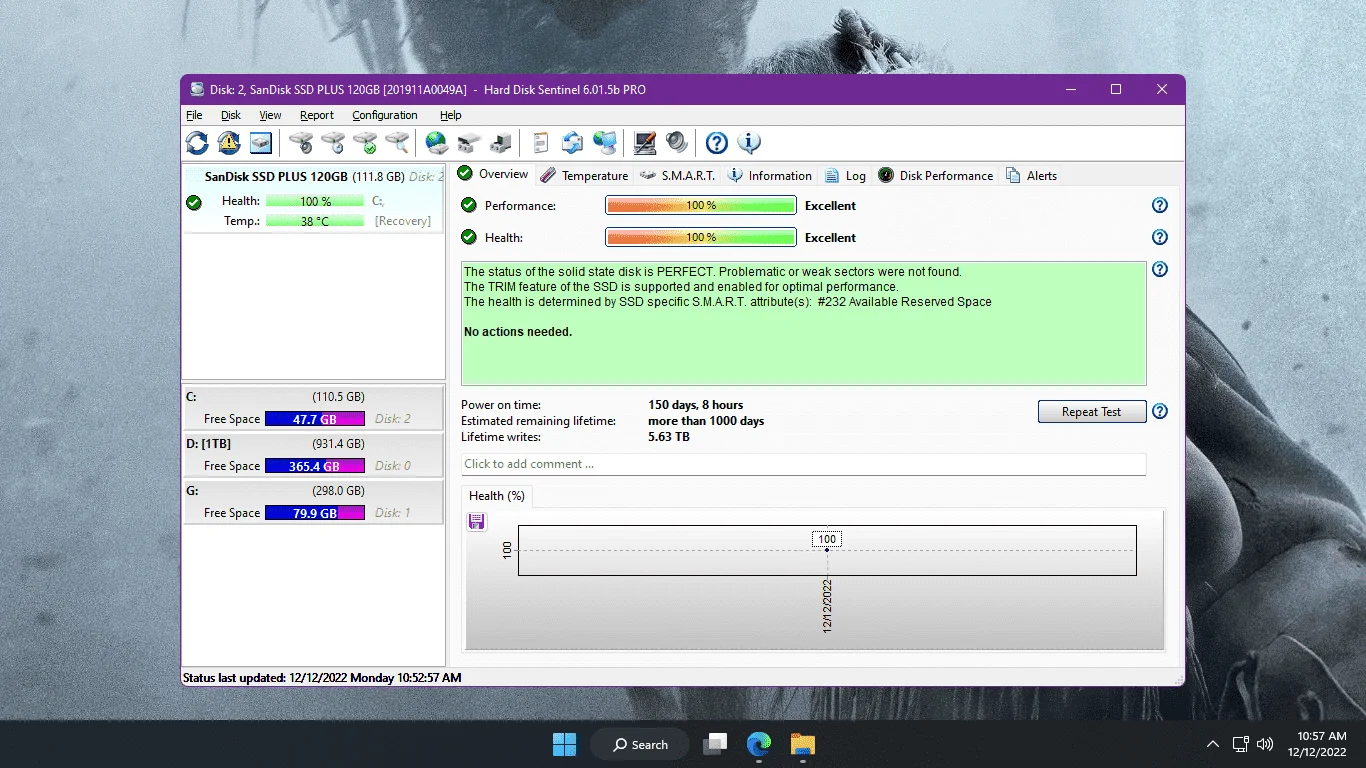Click the speaker sound toolbar icon

click(677, 143)
